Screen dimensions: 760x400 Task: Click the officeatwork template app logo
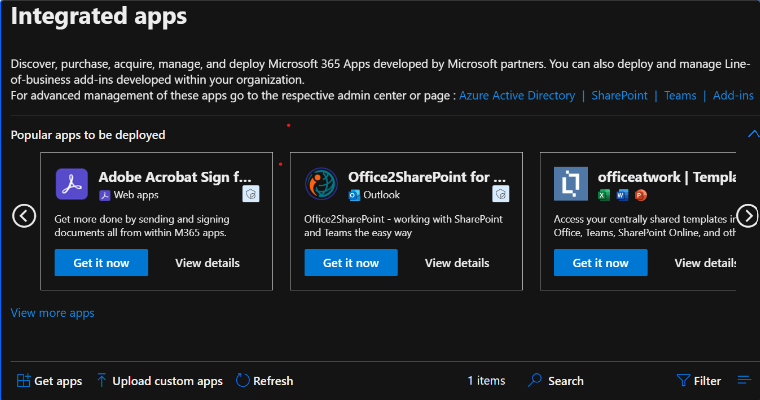(x=570, y=184)
